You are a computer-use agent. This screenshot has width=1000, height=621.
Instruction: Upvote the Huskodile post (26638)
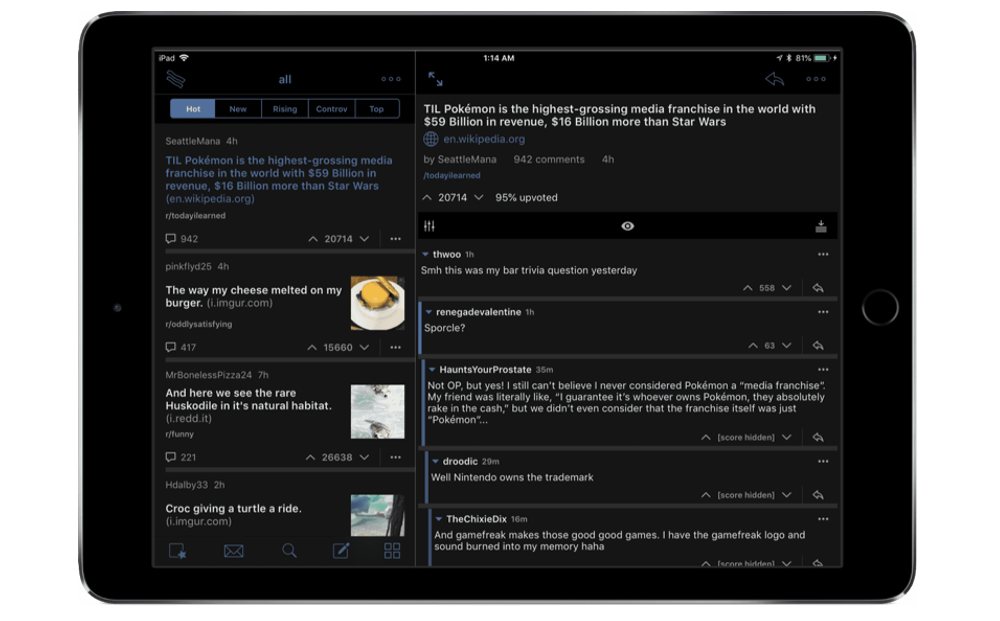311,457
